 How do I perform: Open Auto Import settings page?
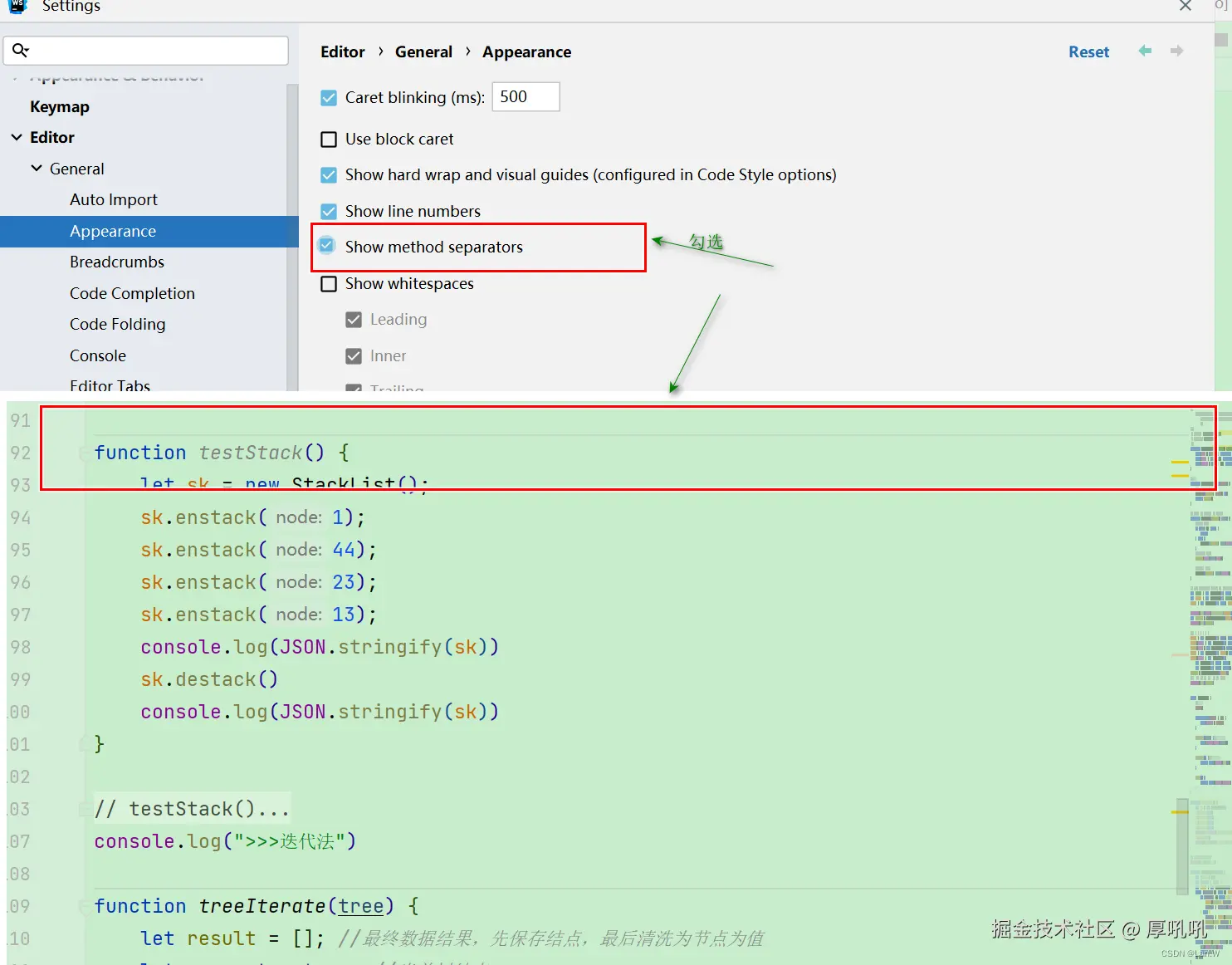click(113, 199)
